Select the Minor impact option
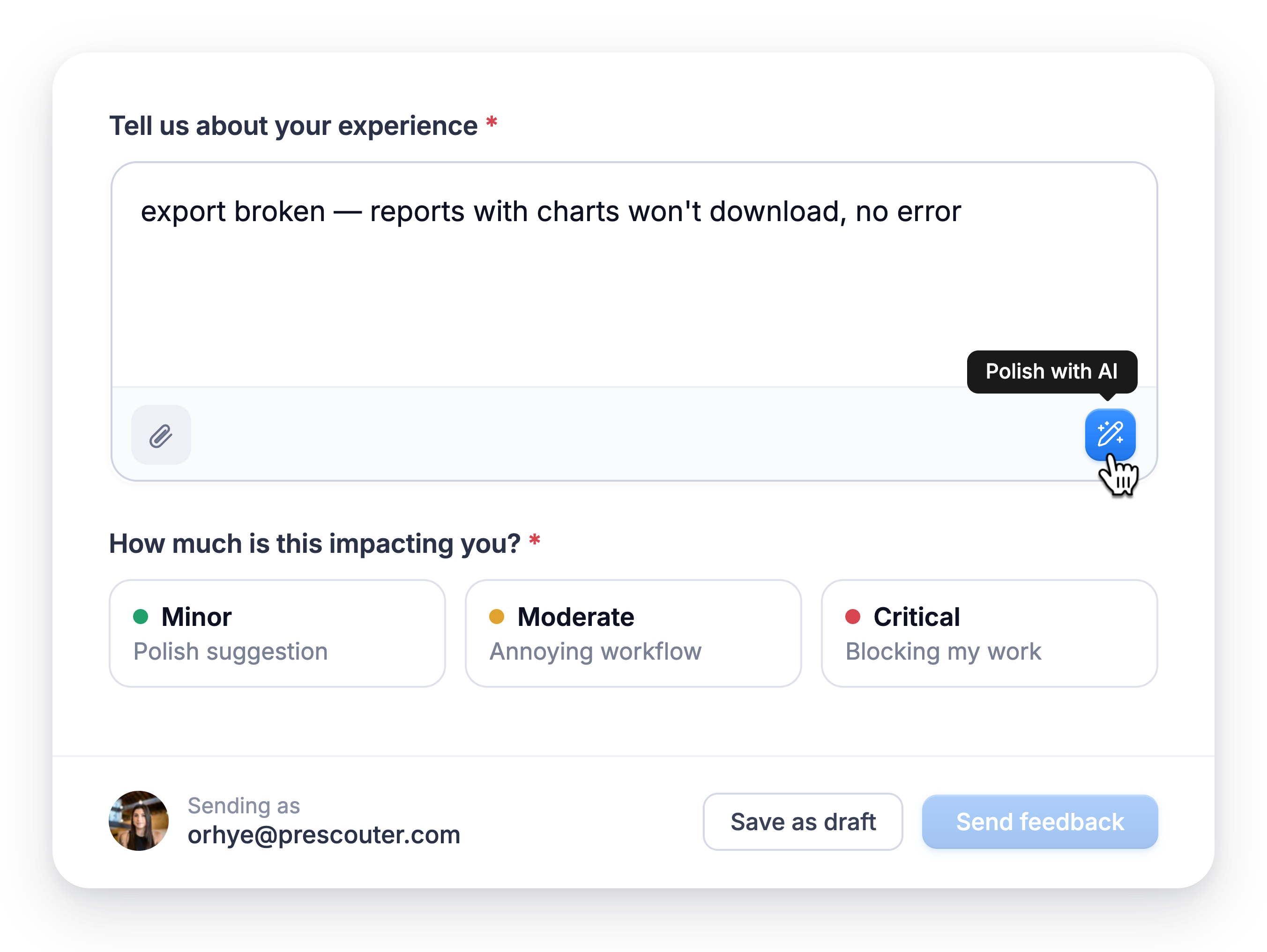The height and width of the screenshot is (952, 1267). [277, 633]
